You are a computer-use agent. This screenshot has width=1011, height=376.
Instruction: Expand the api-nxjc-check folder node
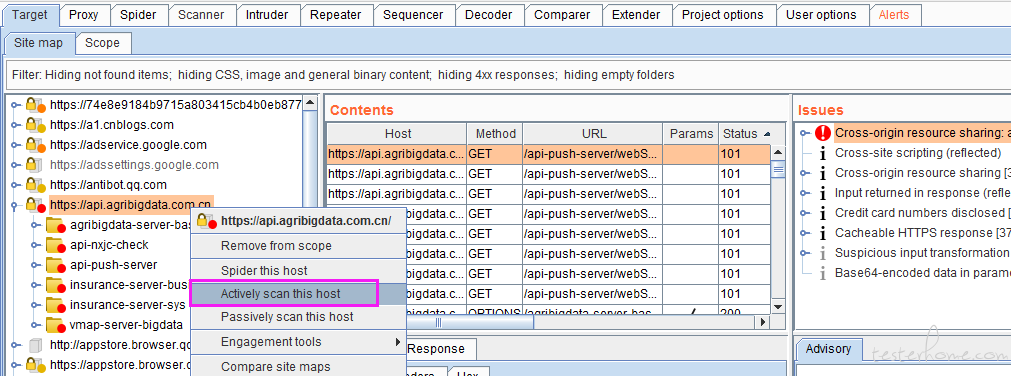[35, 245]
